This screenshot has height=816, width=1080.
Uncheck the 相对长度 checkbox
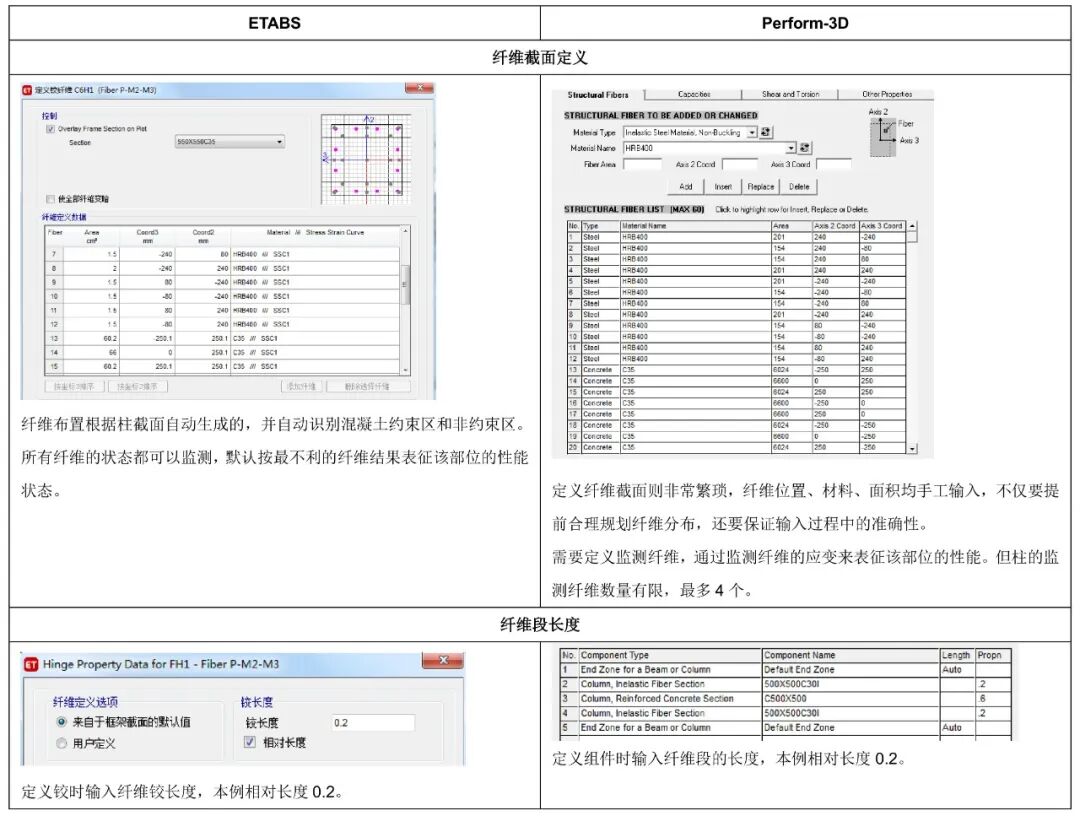tap(250, 741)
